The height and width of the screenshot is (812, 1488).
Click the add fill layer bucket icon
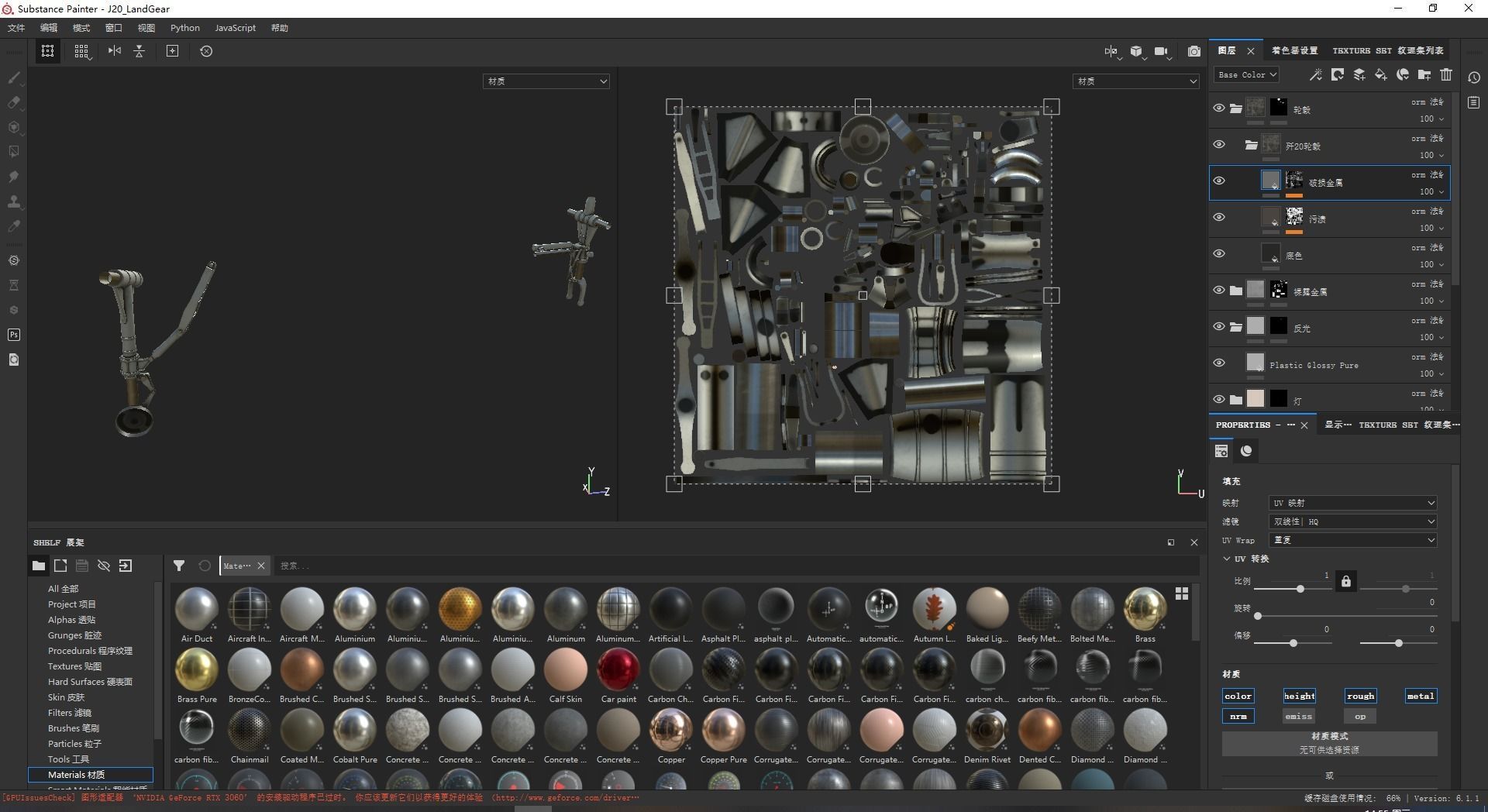coord(1381,74)
